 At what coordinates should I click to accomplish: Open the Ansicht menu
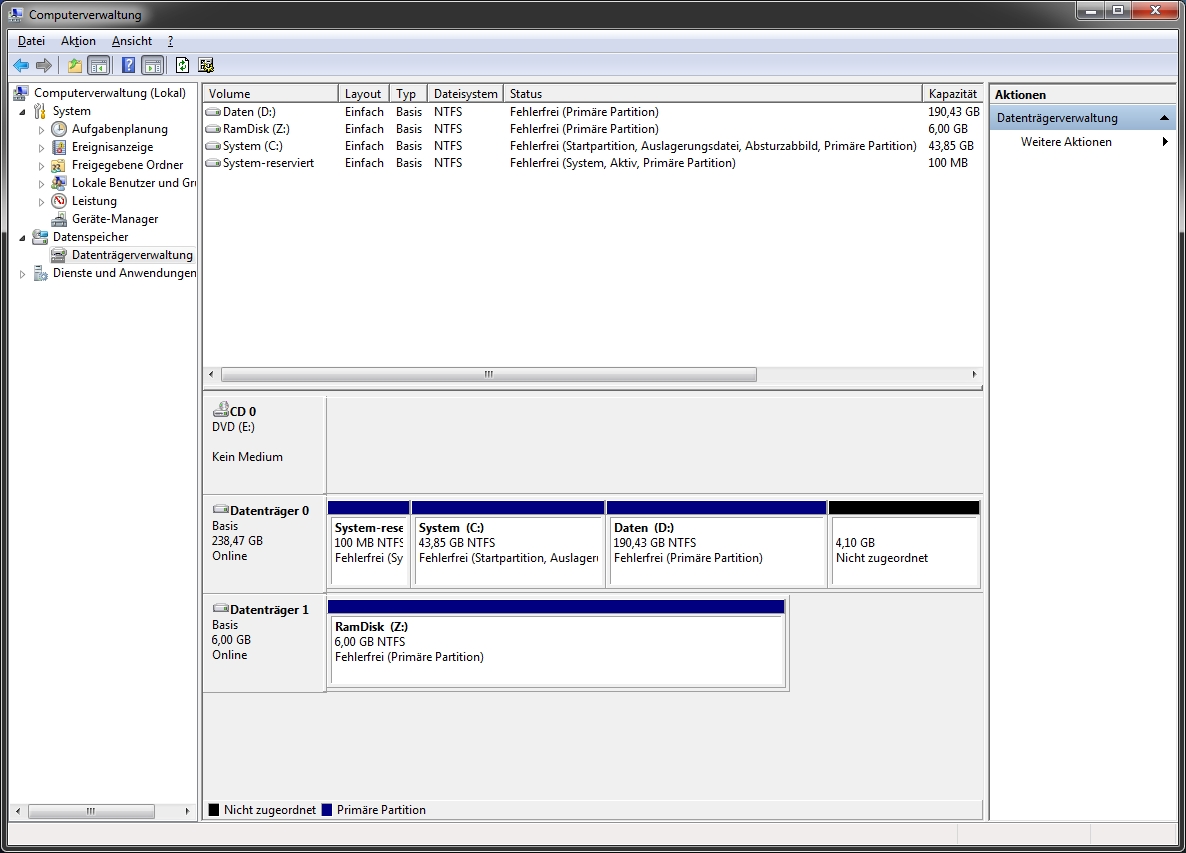pyautogui.click(x=132, y=41)
